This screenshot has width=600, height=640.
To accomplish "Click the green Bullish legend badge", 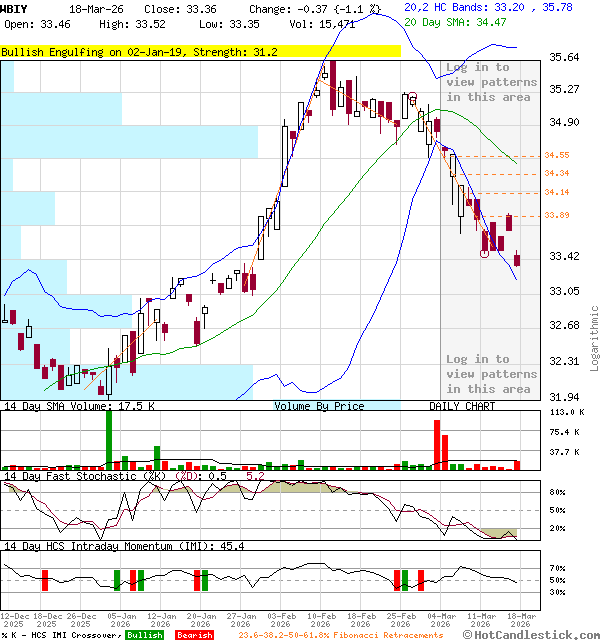I will pyautogui.click(x=144, y=635).
